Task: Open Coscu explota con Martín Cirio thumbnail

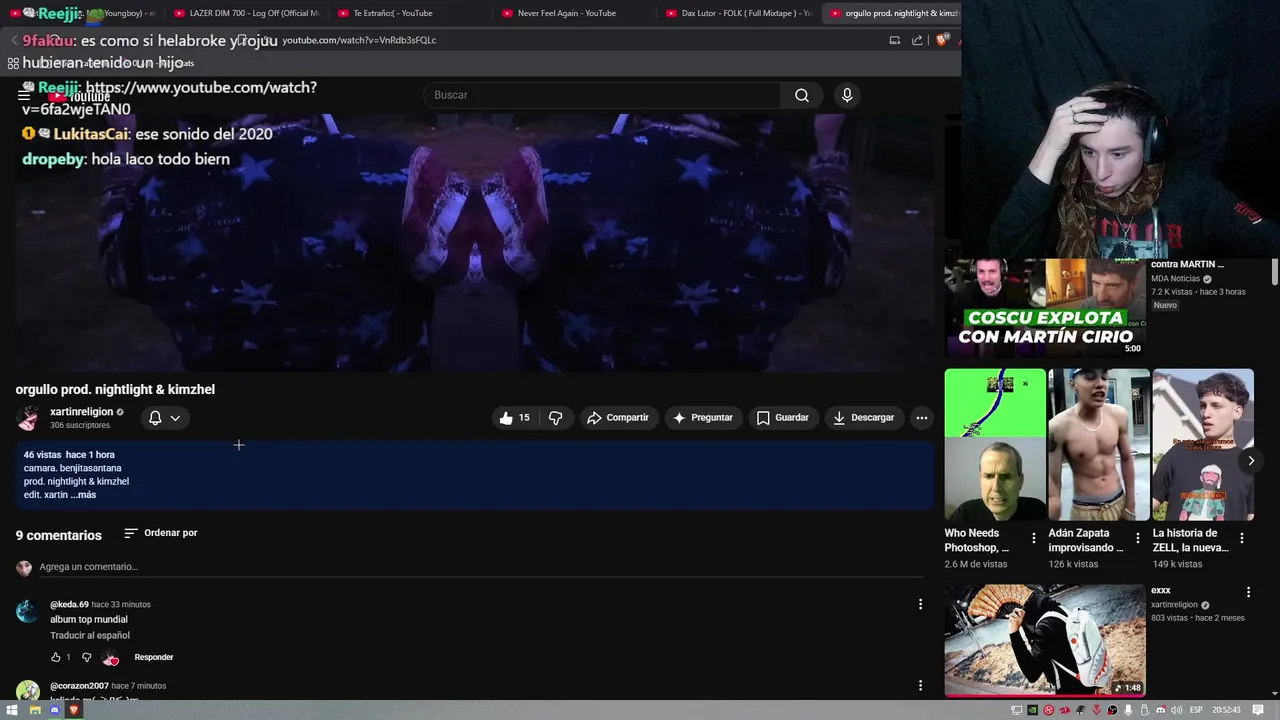Action: point(1045,307)
